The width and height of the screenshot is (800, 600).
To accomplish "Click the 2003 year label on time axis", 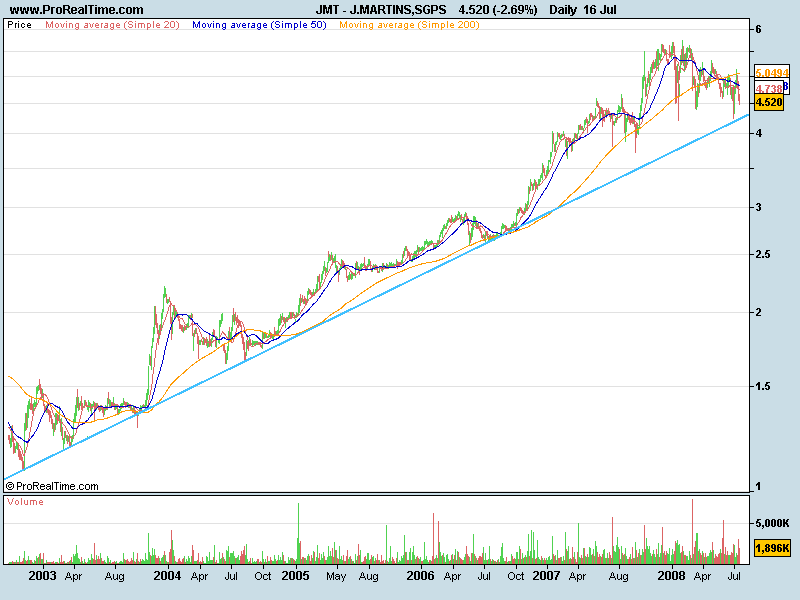I will pyautogui.click(x=42, y=576).
